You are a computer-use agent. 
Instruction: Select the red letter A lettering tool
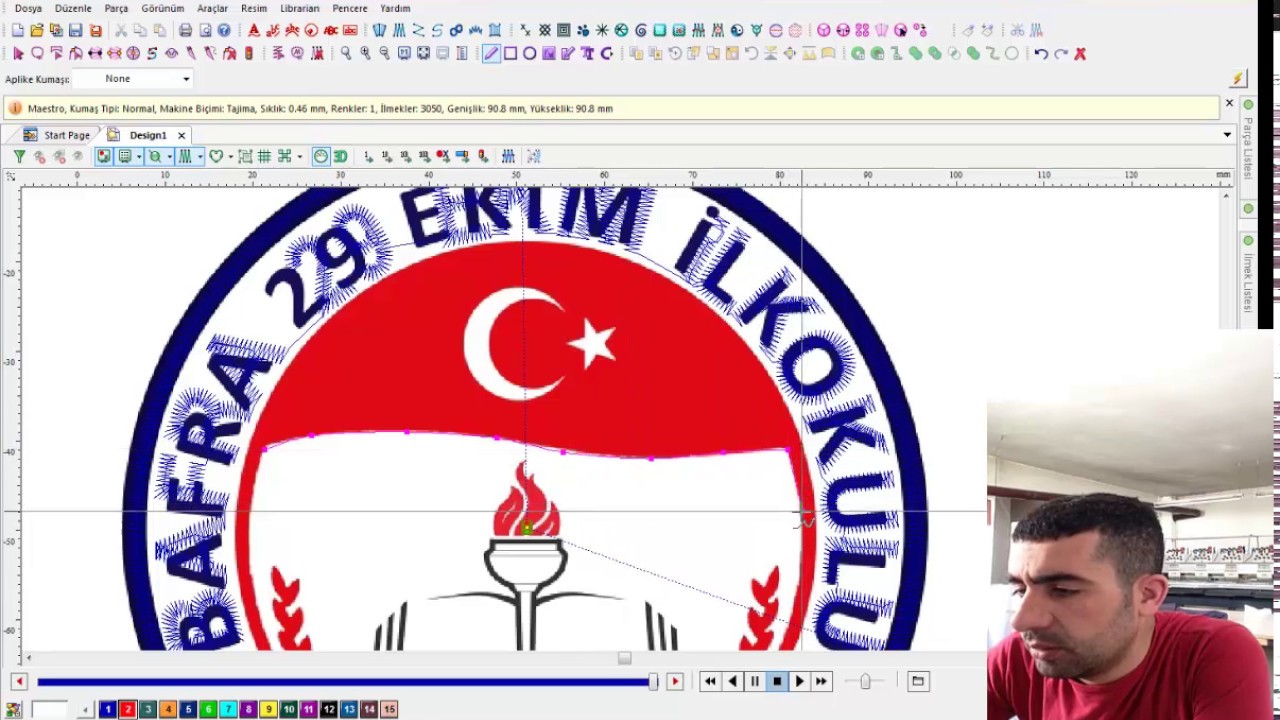[x=253, y=31]
